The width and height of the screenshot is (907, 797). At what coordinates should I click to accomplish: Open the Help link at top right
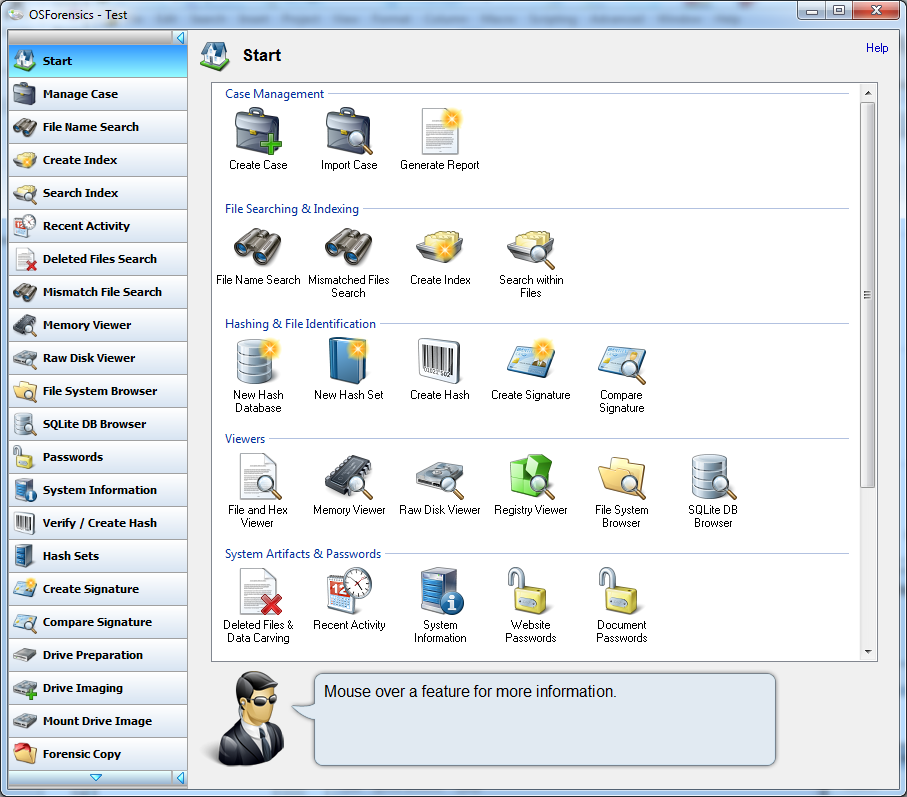pos(876,47)
